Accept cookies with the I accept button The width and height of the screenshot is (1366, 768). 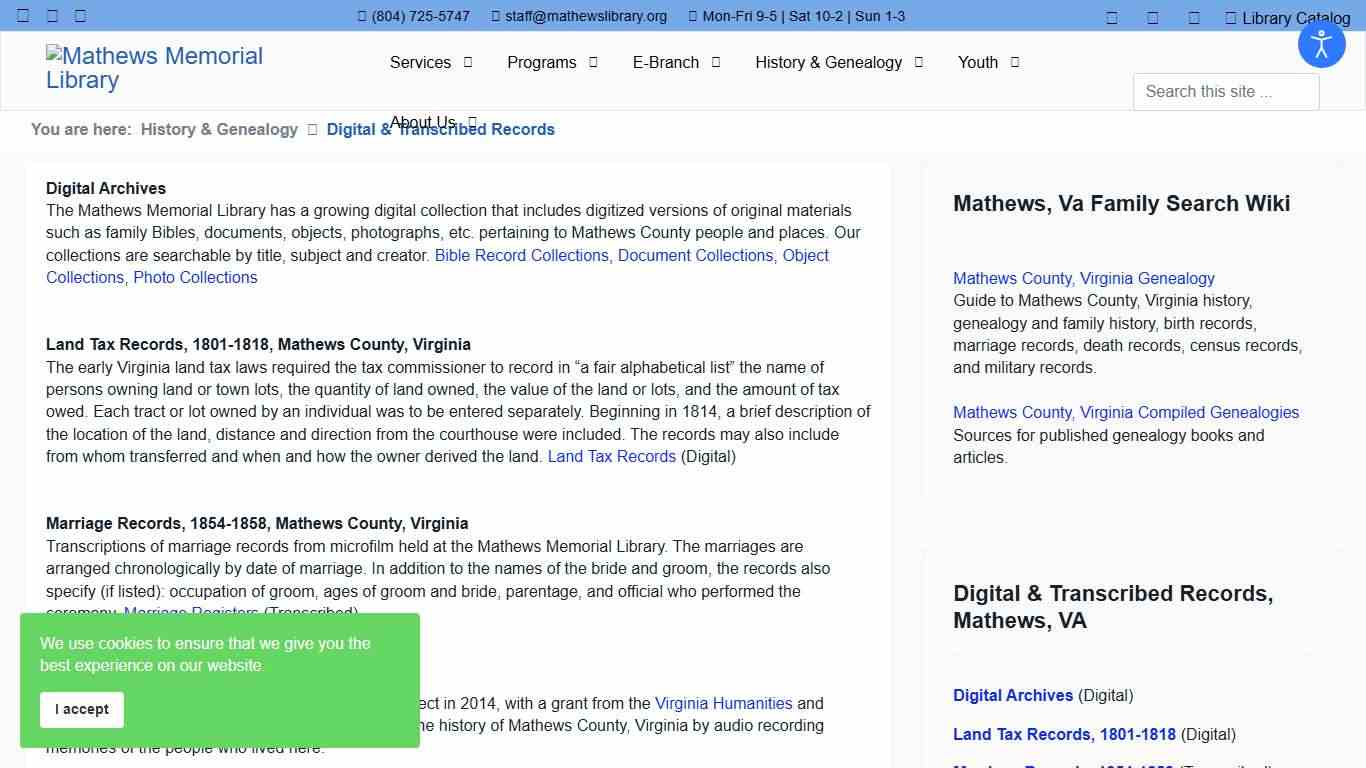pyautogui.click(x=81, y=709)
